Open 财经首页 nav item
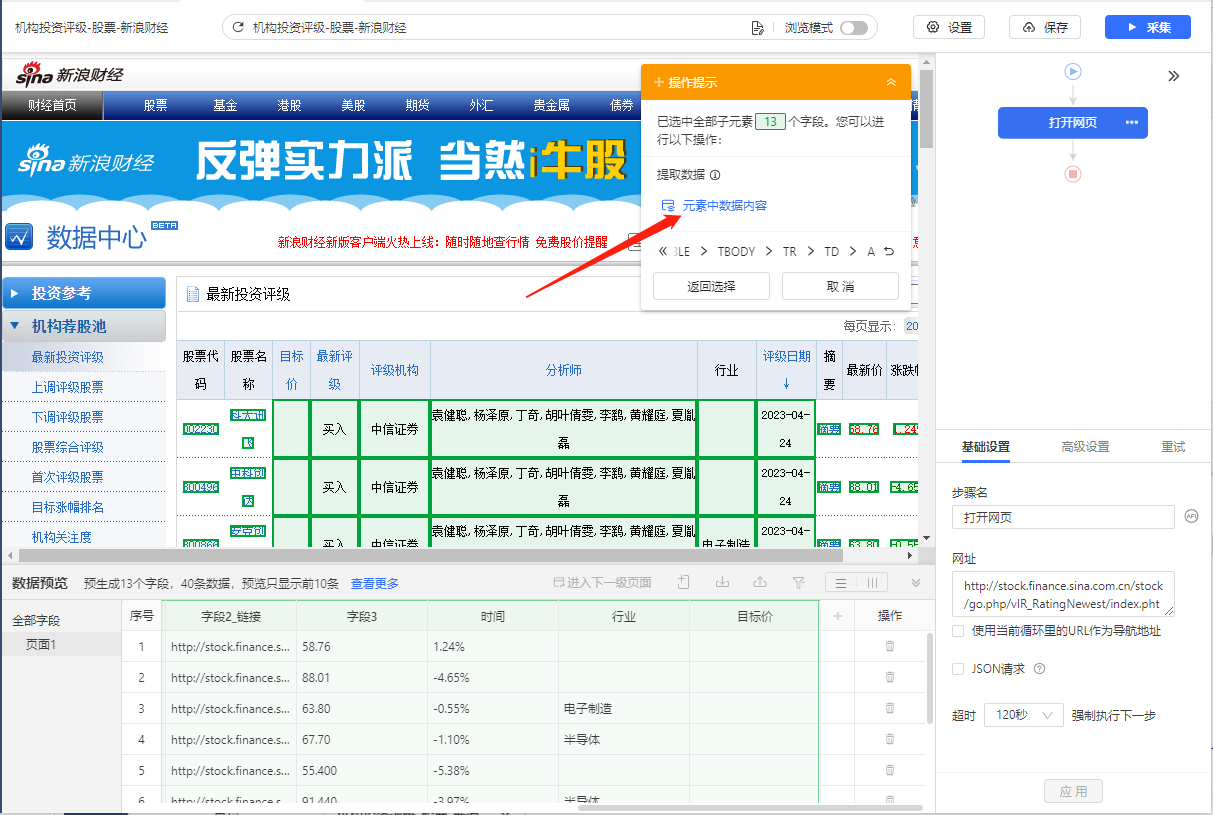Image resolution: width=1213 pixels, height=815 pixels. [52, 105]
